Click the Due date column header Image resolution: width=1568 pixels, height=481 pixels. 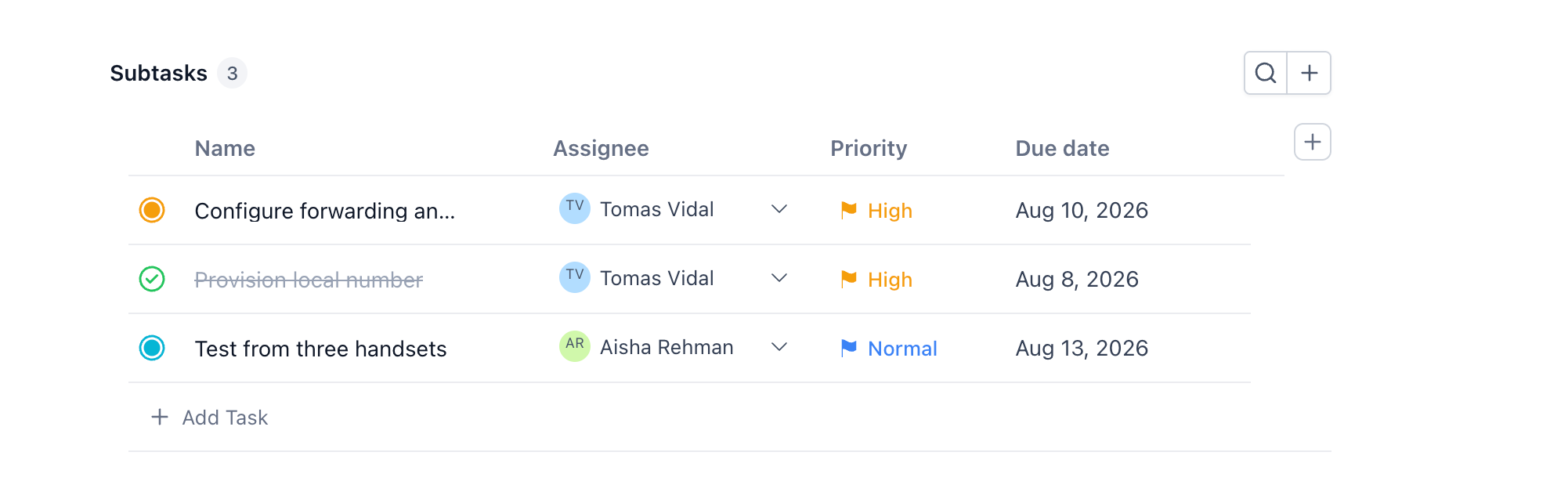pos(1062,148)
